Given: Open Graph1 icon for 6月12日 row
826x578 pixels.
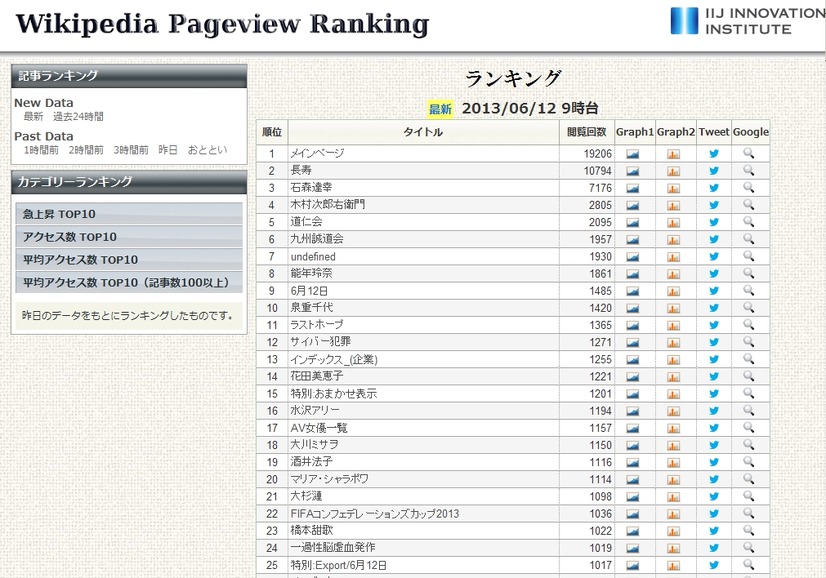Looking at the screenshot, I should click(633, 291).
